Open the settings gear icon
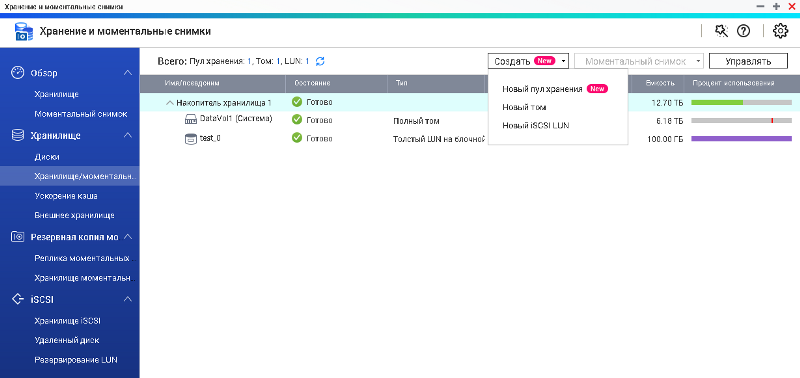The width and height of the screenshot is (800, 378). tap(780, 31)
